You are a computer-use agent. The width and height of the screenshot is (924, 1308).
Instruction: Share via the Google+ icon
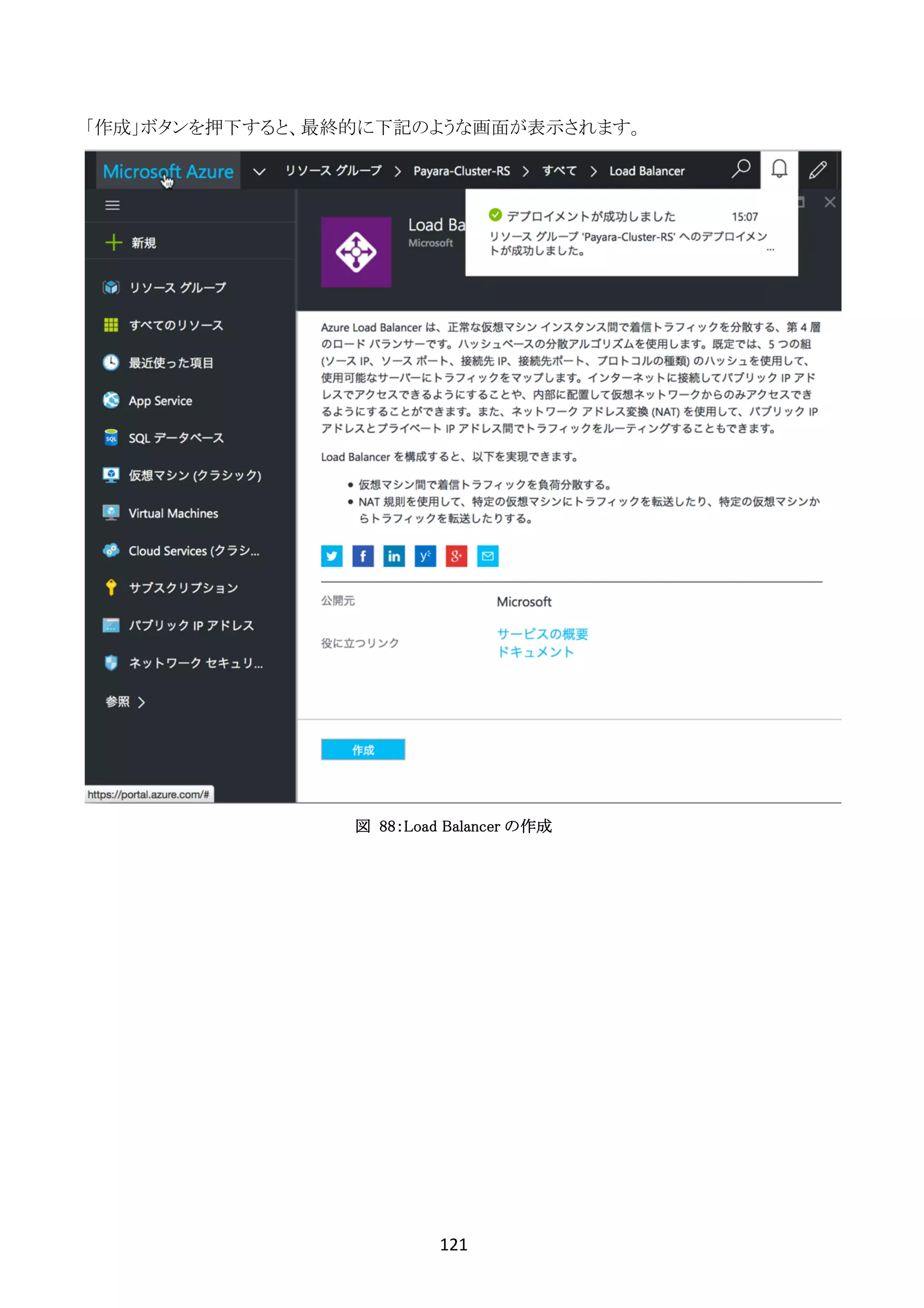tap(457, 556)
